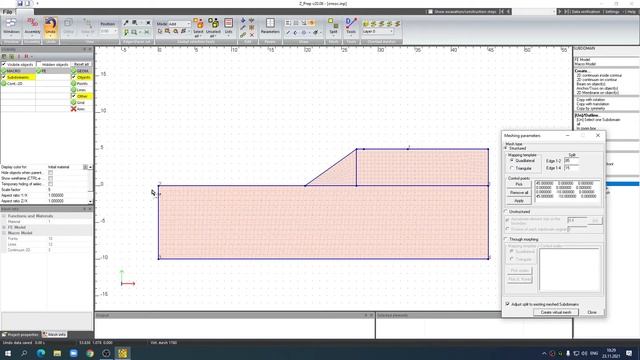Select the Unstructured mesh radio button
Image resolution: width=640 pixels, height=360 pixels.
point(506,211)
